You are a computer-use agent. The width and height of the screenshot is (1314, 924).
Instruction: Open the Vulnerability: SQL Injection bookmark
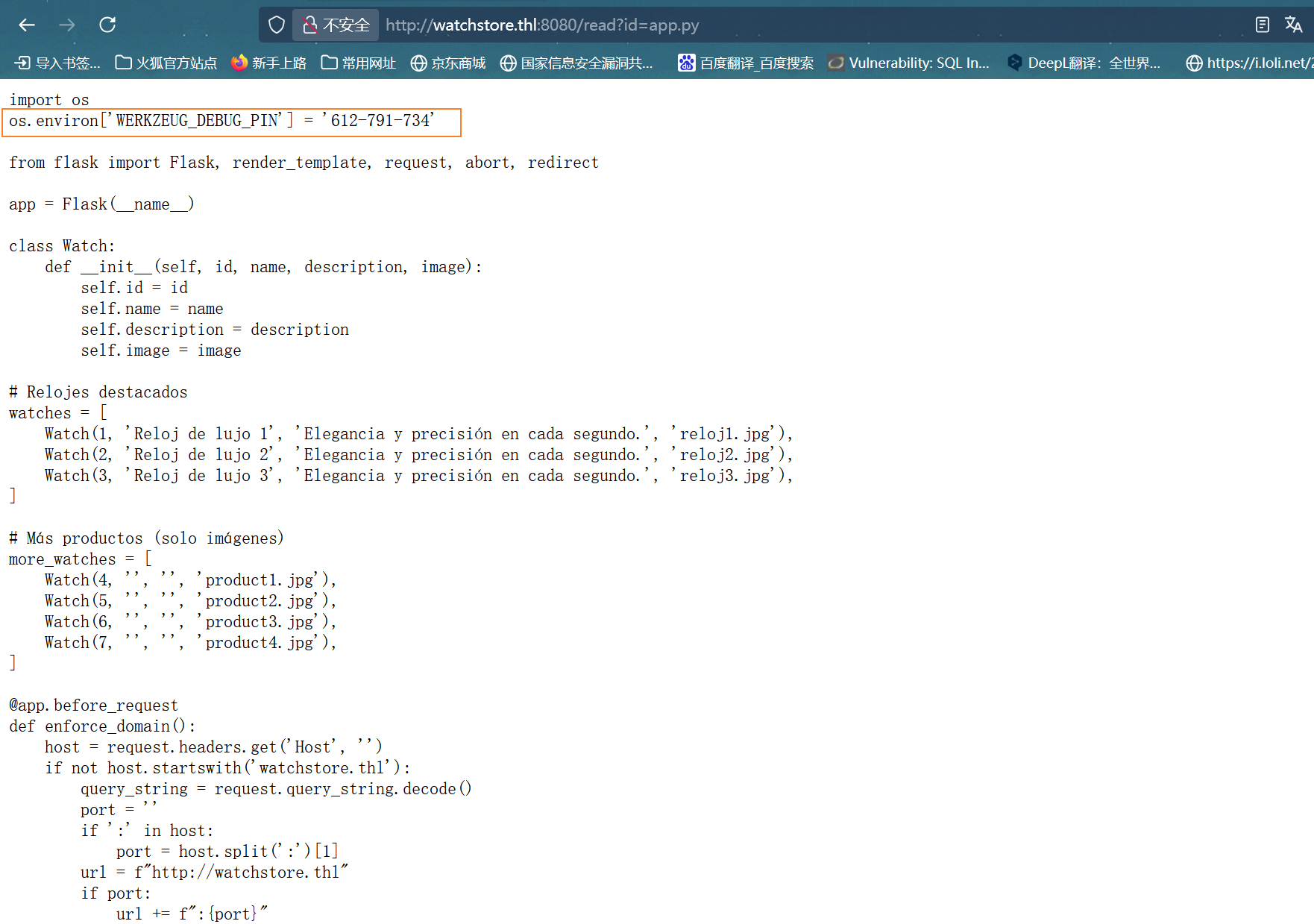point(909,63)
